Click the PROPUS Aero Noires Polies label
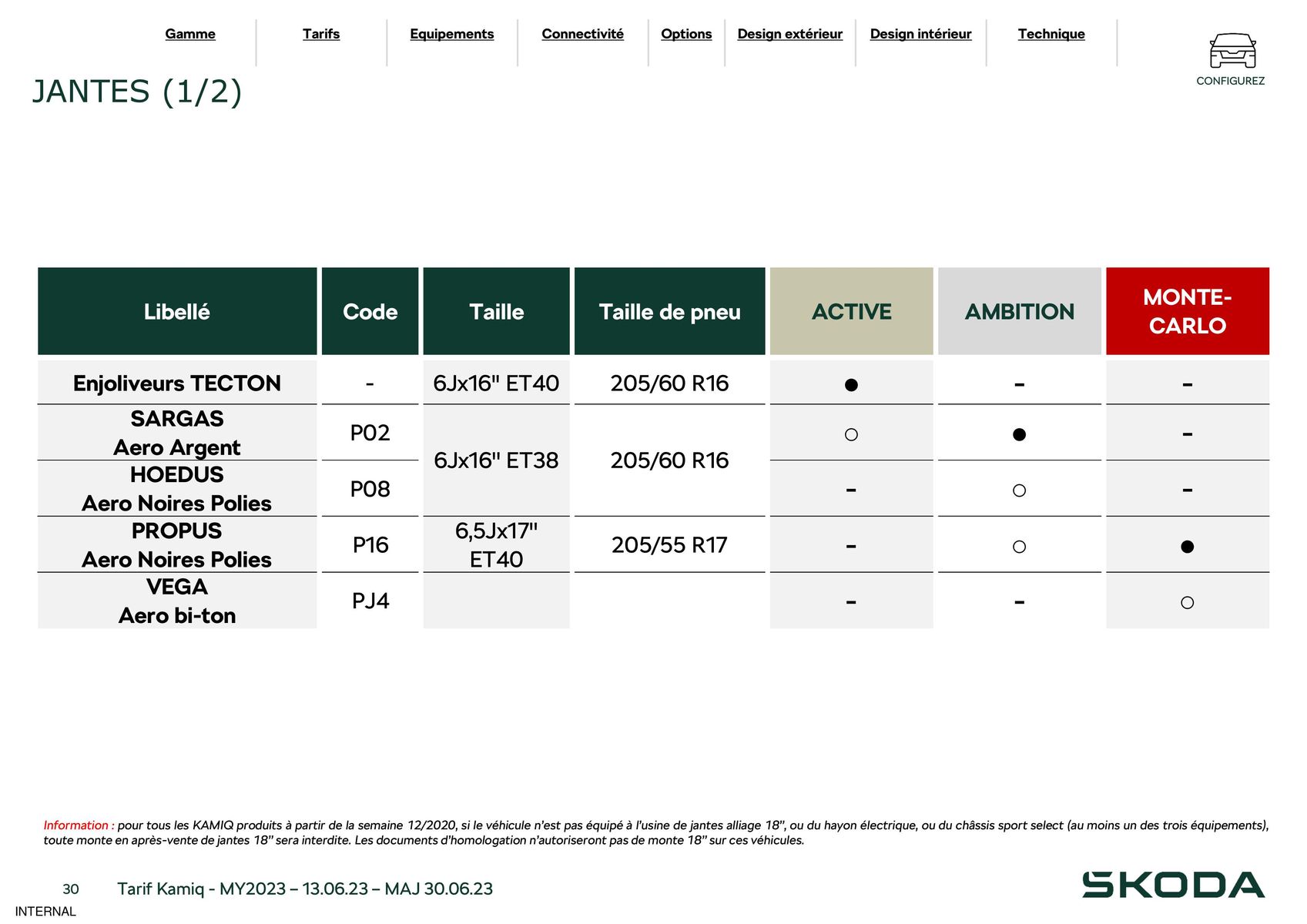This screenshot has height=924, width=1307. point(177,545)
